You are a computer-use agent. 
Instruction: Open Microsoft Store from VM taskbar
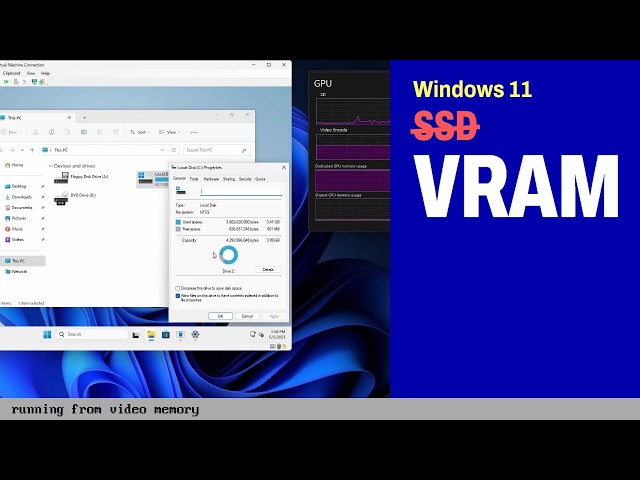coord(166,335)
